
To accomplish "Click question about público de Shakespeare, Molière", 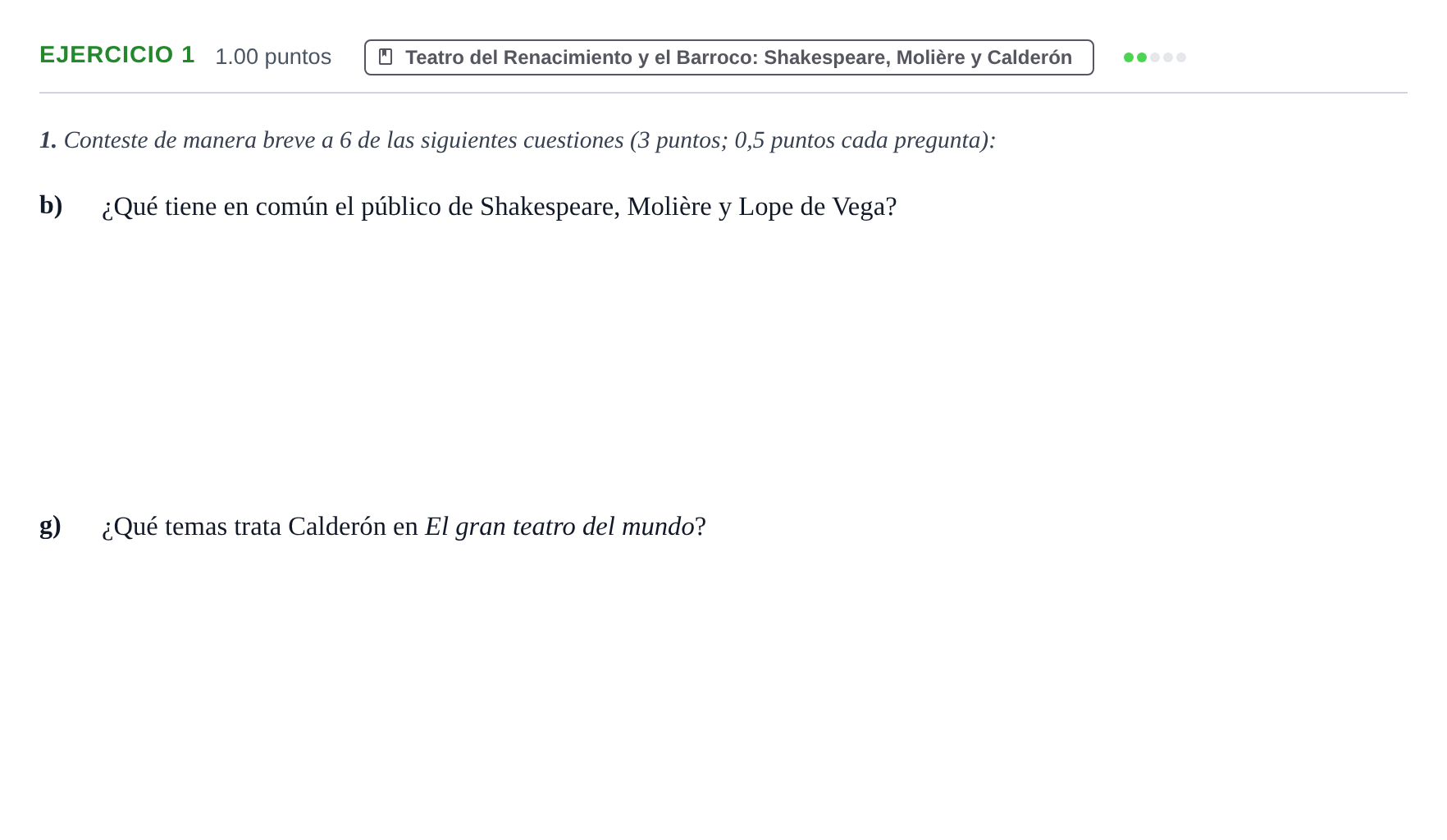I will pyautogui.click(x=499, y=207).
